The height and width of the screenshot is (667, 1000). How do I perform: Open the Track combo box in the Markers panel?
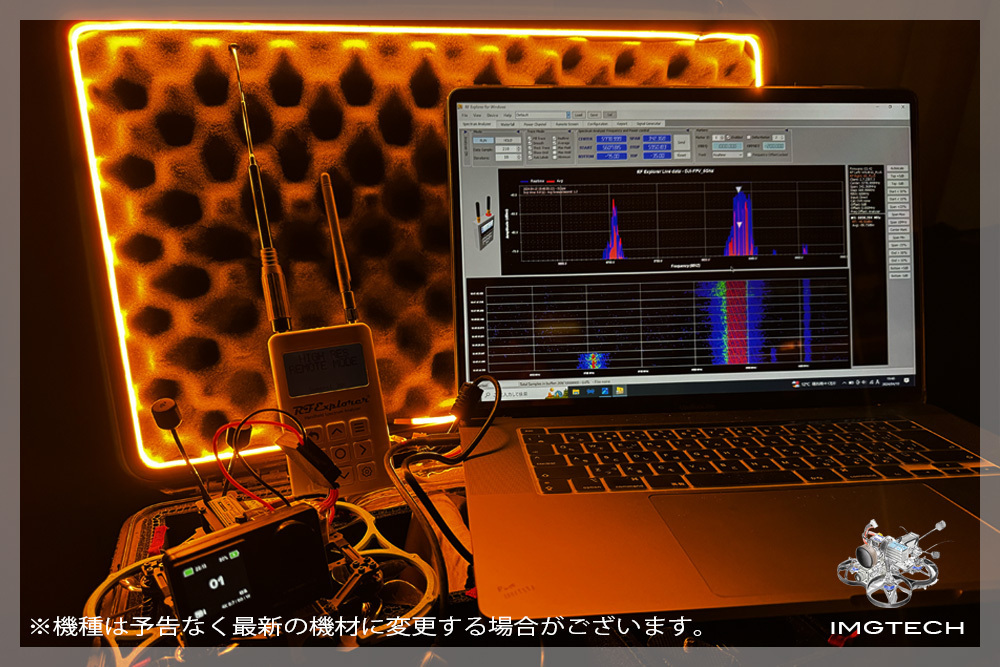pos(726,155)
